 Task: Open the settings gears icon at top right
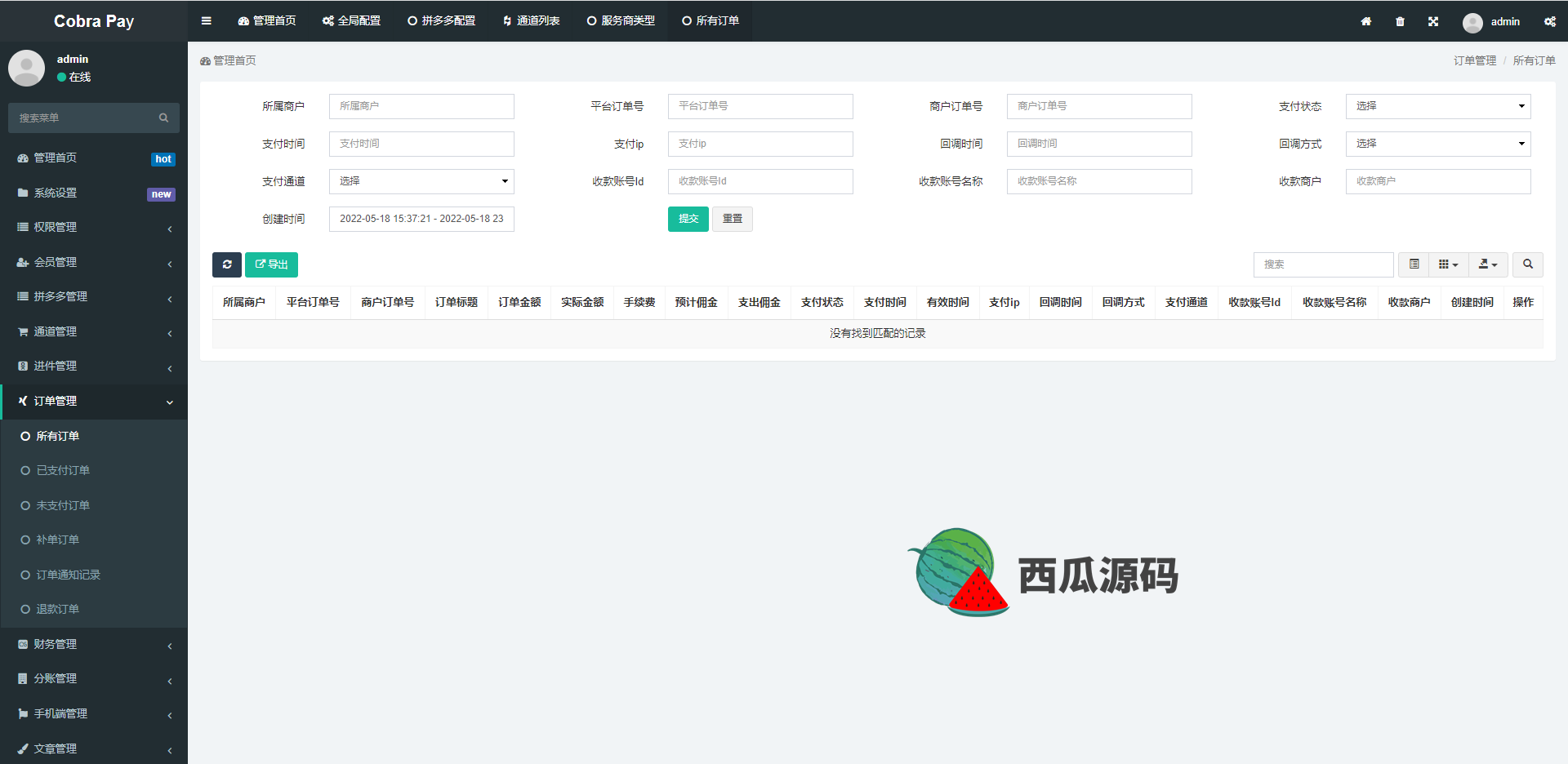click(1549, 22)
